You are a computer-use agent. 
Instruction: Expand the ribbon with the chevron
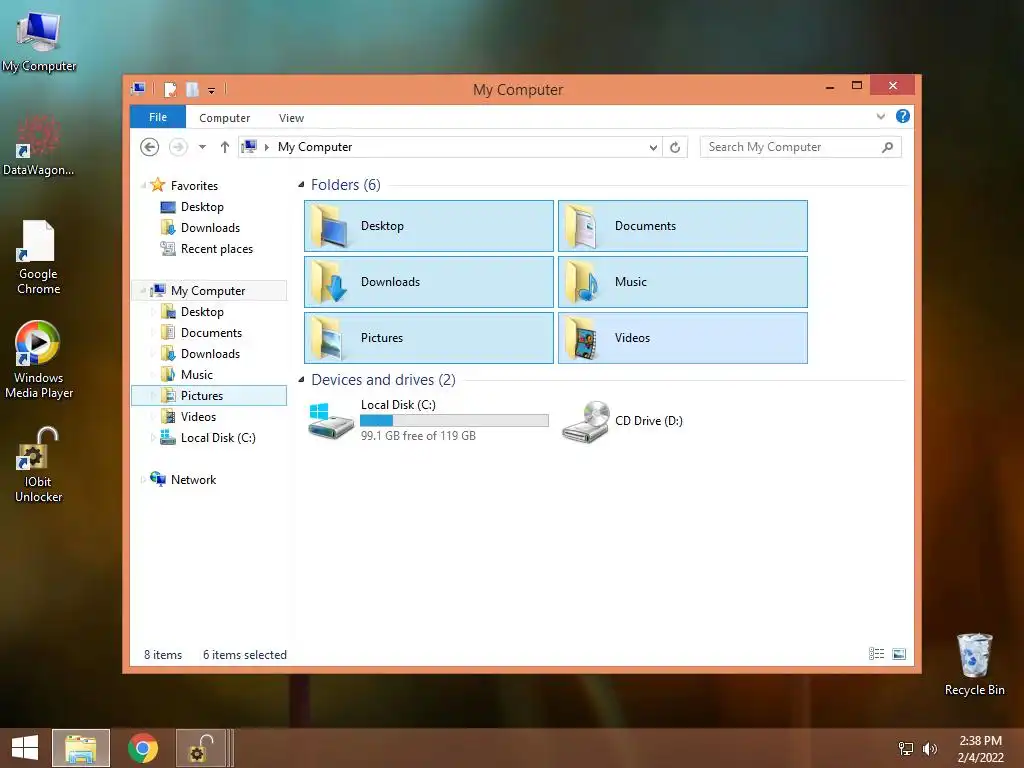pyautogui.click(x=880, y=116)
